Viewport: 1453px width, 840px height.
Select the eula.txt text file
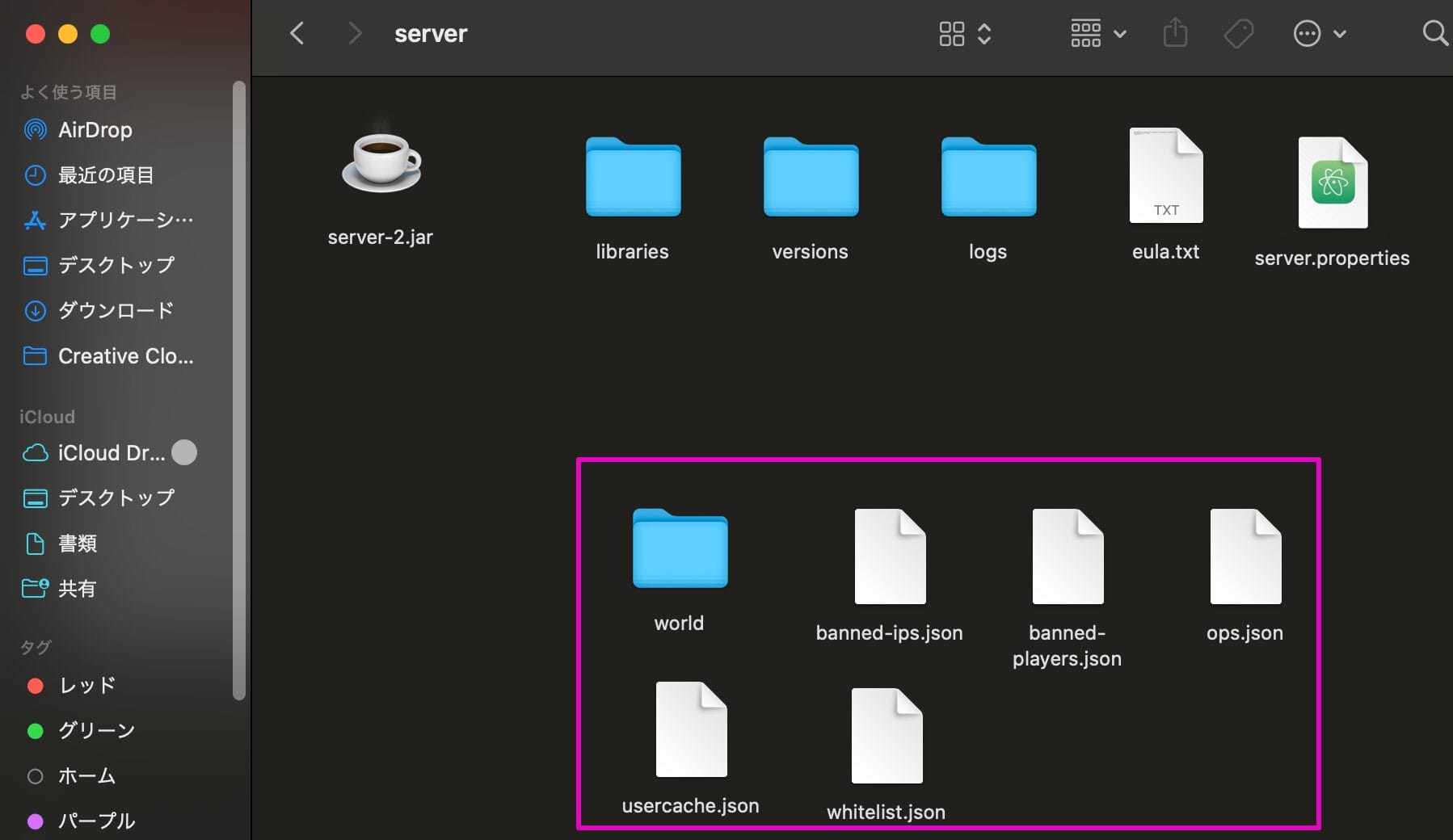1165,176
